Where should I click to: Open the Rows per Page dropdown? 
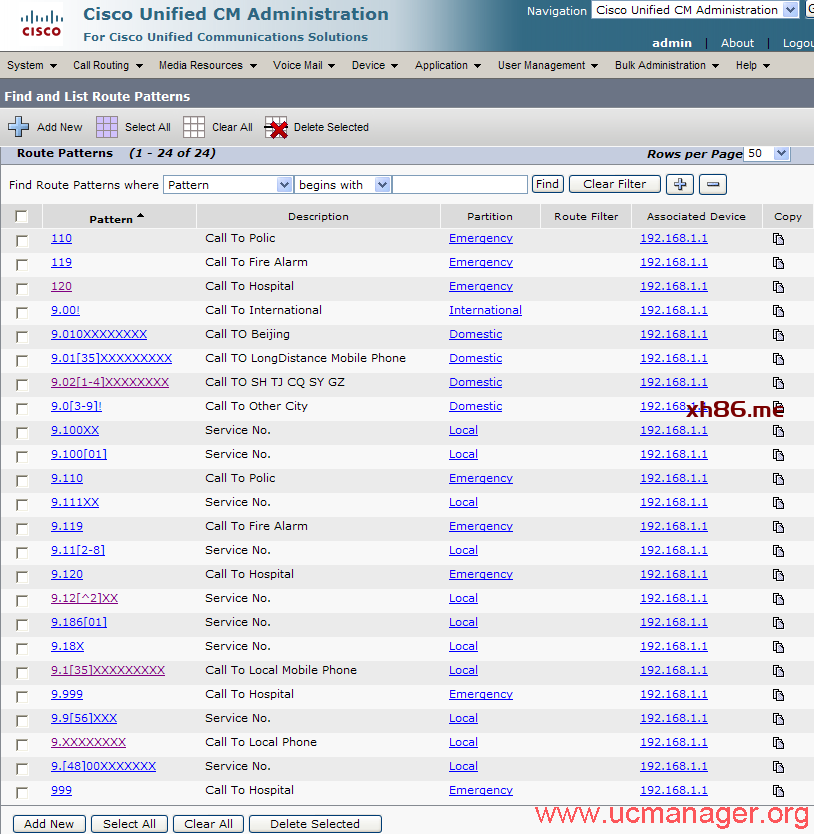pyautogui.click(x=781, y=154)
